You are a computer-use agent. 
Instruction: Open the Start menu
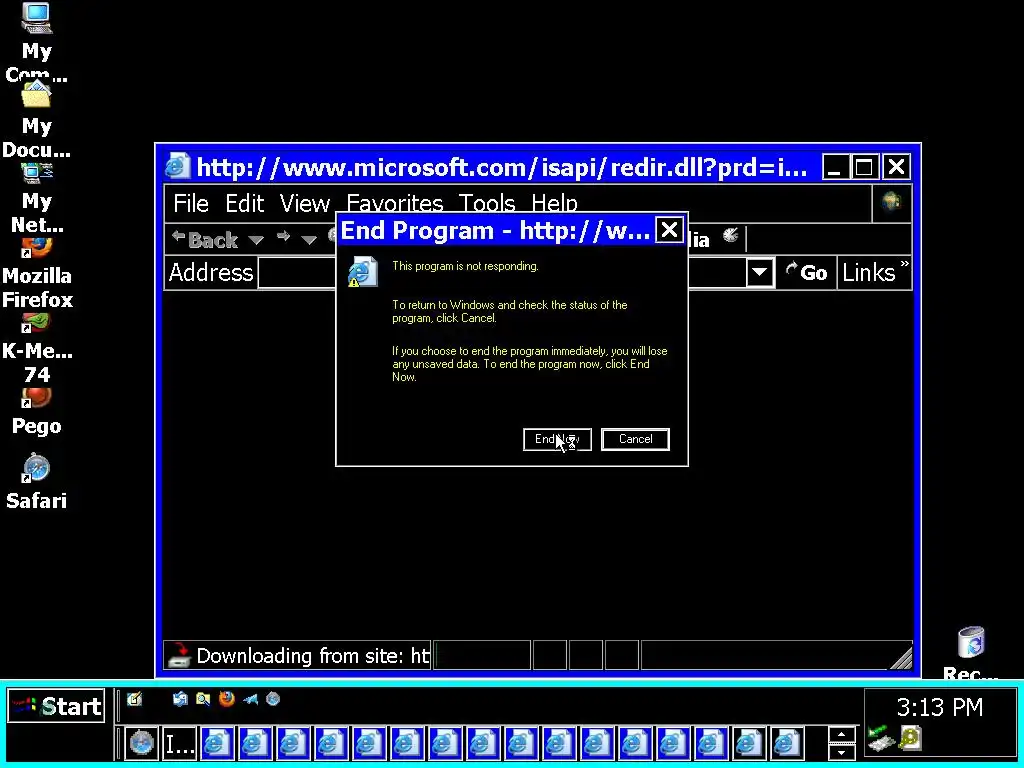click(x=56, y=706)
